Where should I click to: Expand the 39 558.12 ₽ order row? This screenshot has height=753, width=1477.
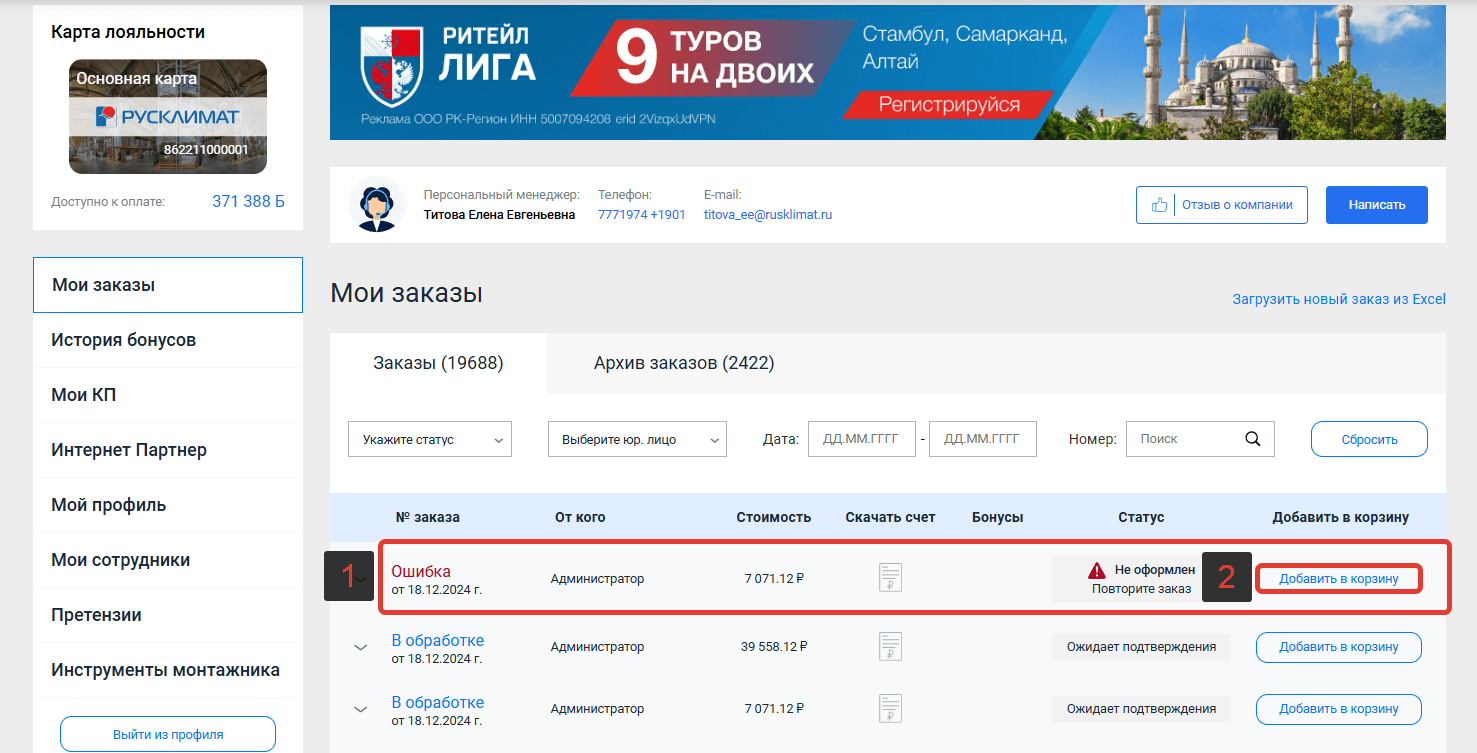tap(361, 647)
